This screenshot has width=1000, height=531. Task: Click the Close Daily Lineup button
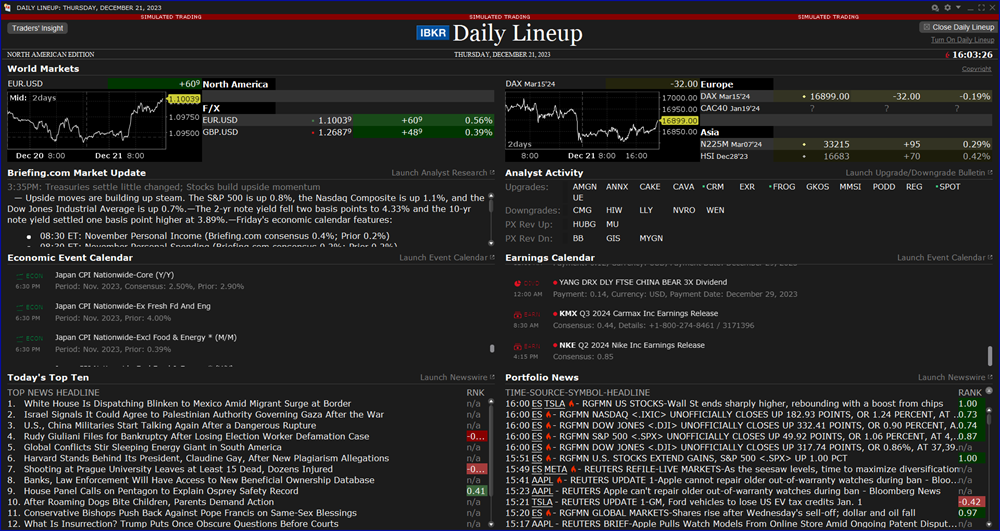pos(957,27)
